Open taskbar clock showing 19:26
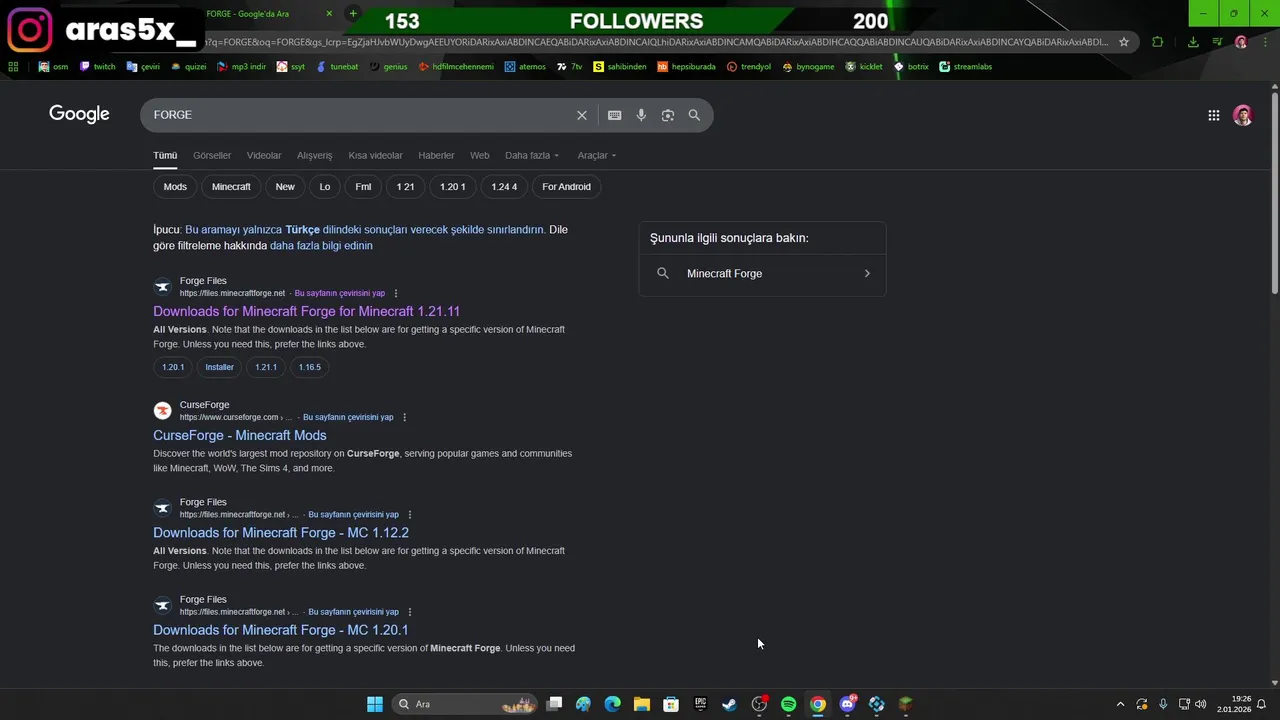1280x720 pixels. click(1234, 704)
